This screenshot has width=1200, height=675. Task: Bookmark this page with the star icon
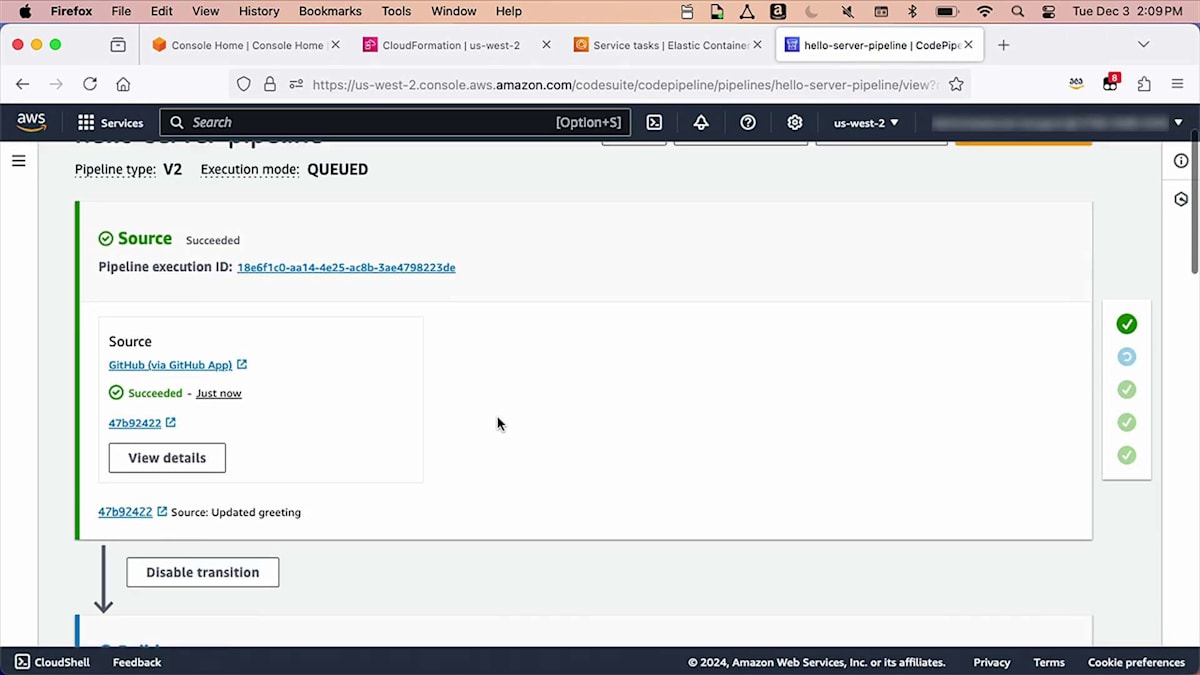956,84
